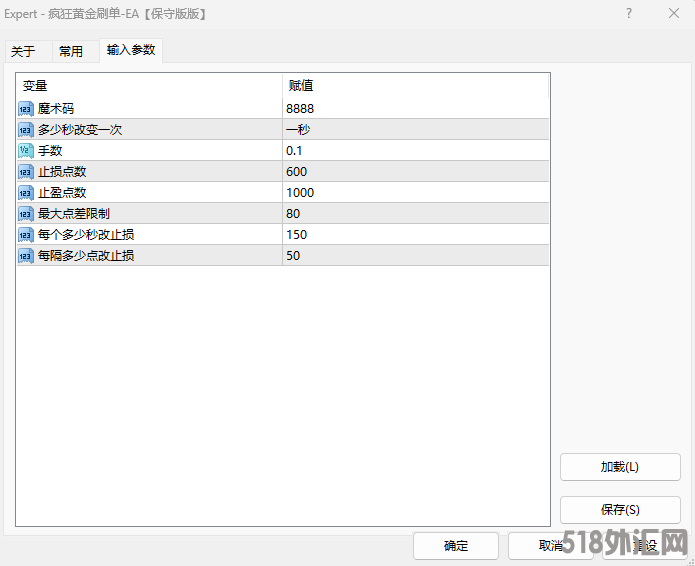Edit the 每个多少秒改止损 value 150
This screenshot has height=566, width=695.
415,234
